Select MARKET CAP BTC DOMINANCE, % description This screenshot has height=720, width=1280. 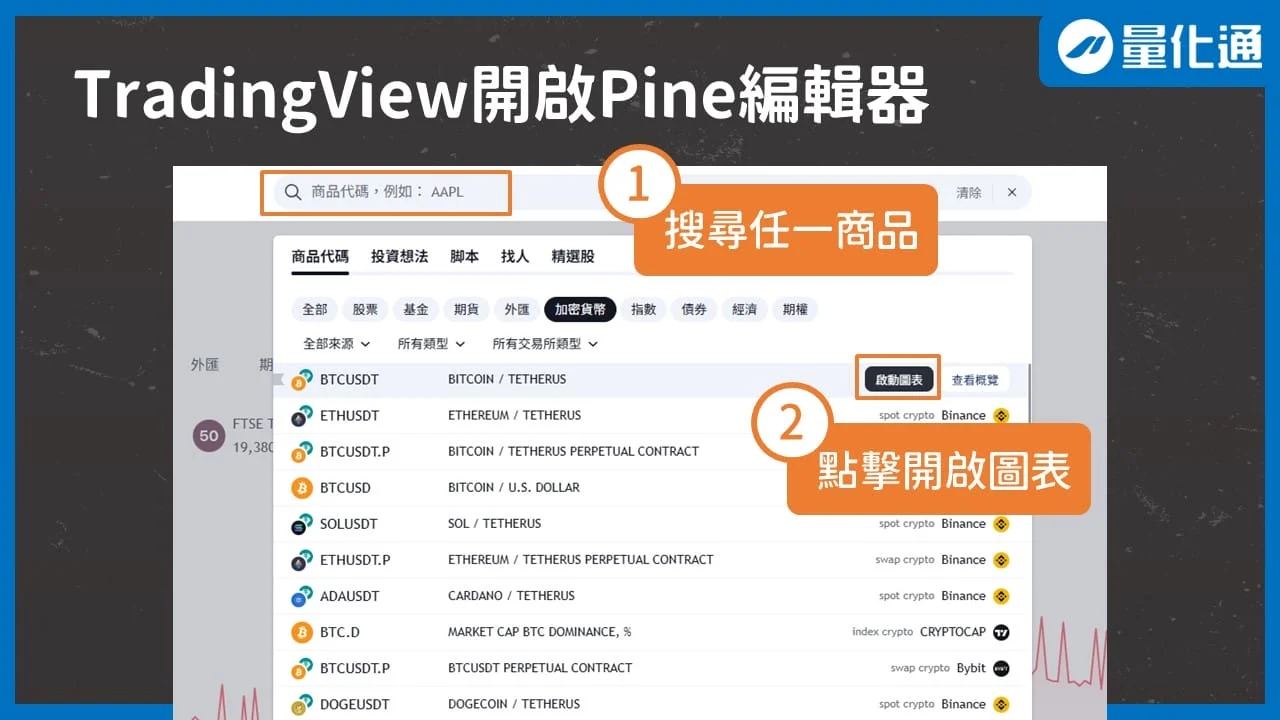[539, 632]
